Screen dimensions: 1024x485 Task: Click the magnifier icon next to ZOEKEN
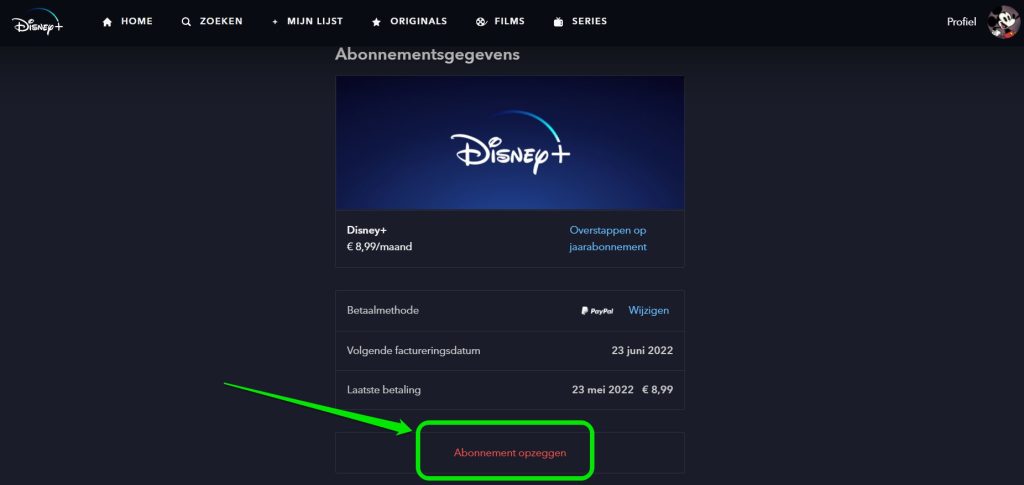click(186, 22)
